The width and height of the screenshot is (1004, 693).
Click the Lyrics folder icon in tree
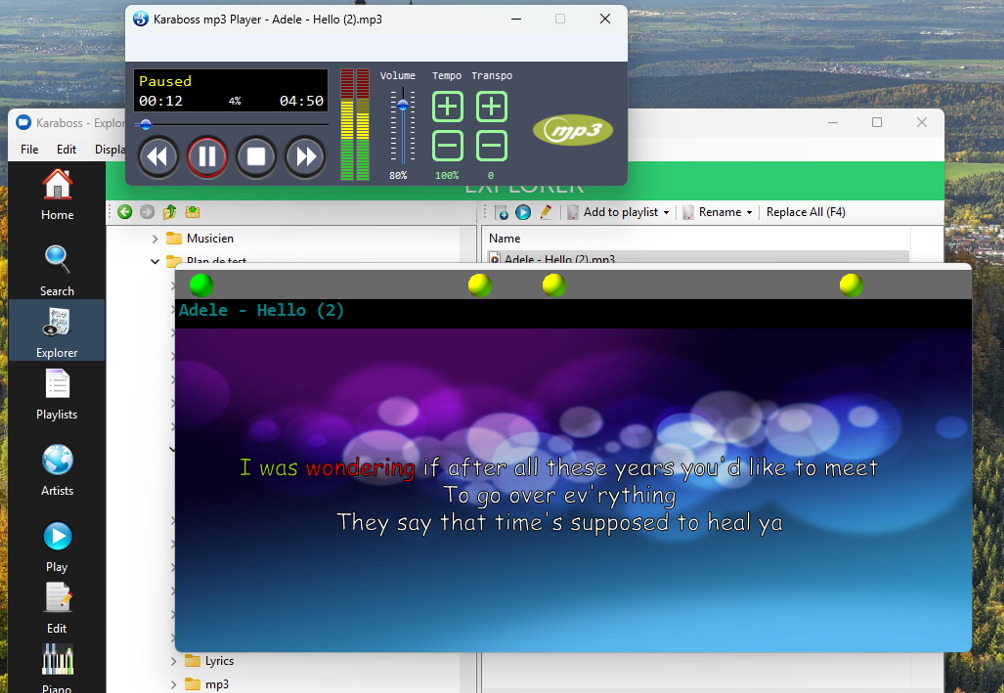click(x=192, y=660)
